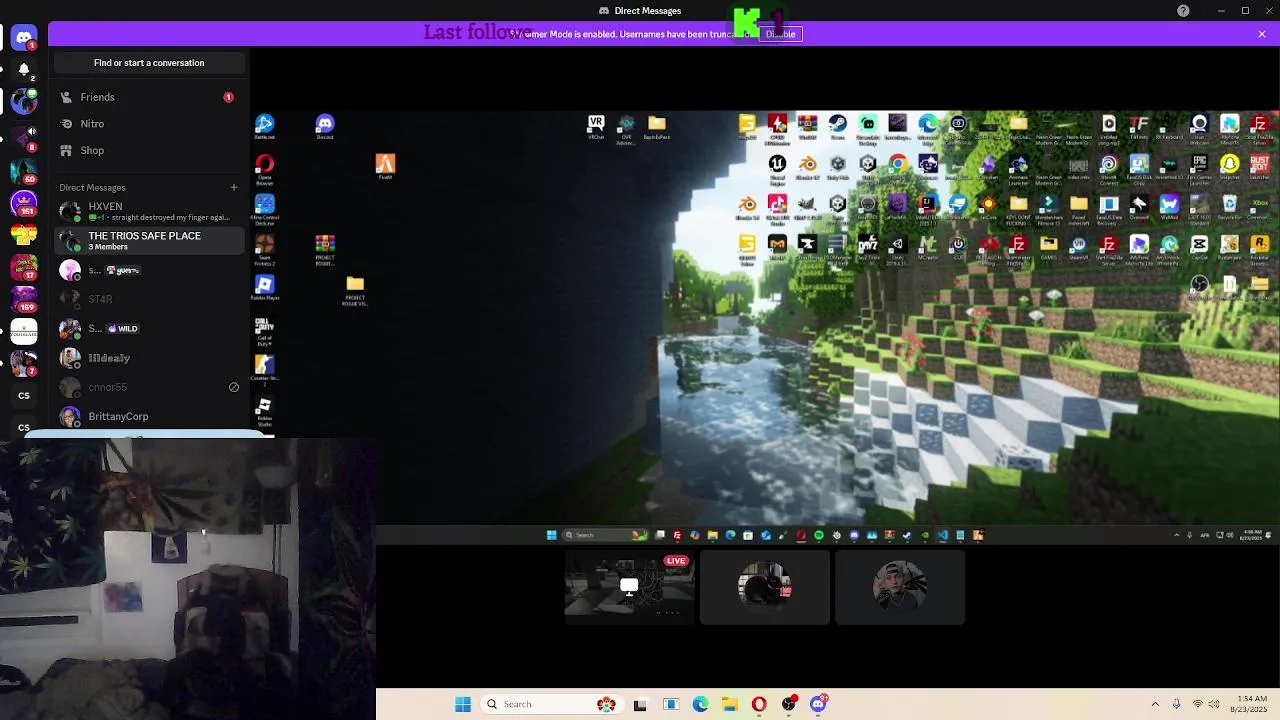Open BrittanyCorp direct message
This screenshot has height=720, width=1280.
point(149,416)
